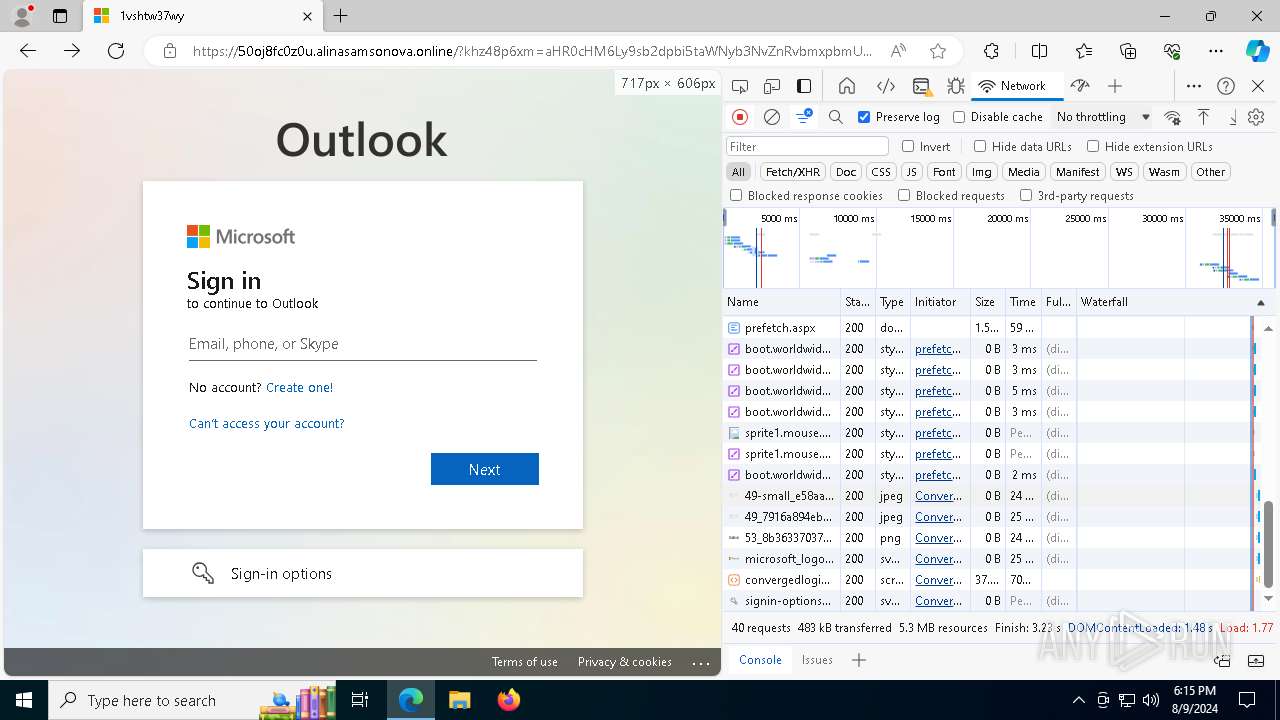
Task: Import HAR file upload arrow icon
Action: pyautogui.click(x=1204, y=117)
